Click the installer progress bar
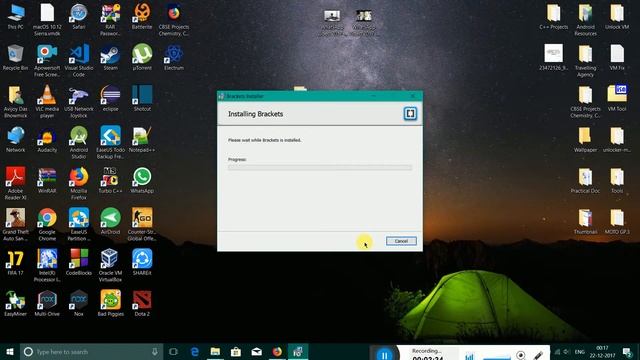This screenshot has height=360, width=640. click(x=320, y=167)
